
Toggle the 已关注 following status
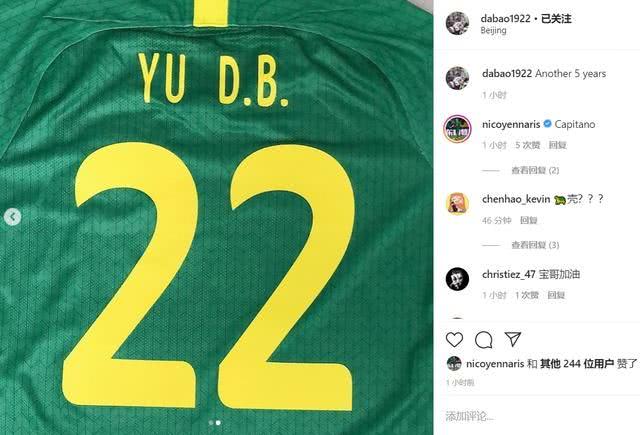click(556, 19)
